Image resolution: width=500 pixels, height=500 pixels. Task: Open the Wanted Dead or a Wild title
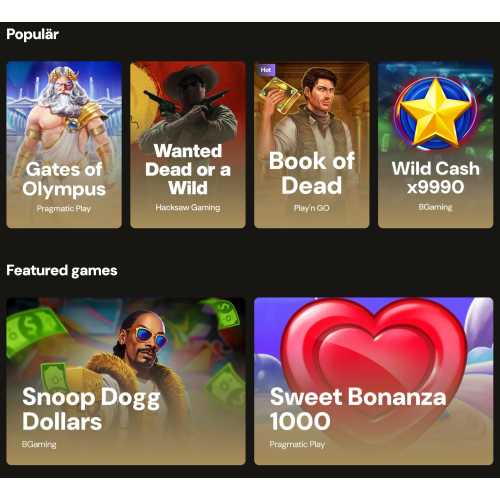(188, 169)
